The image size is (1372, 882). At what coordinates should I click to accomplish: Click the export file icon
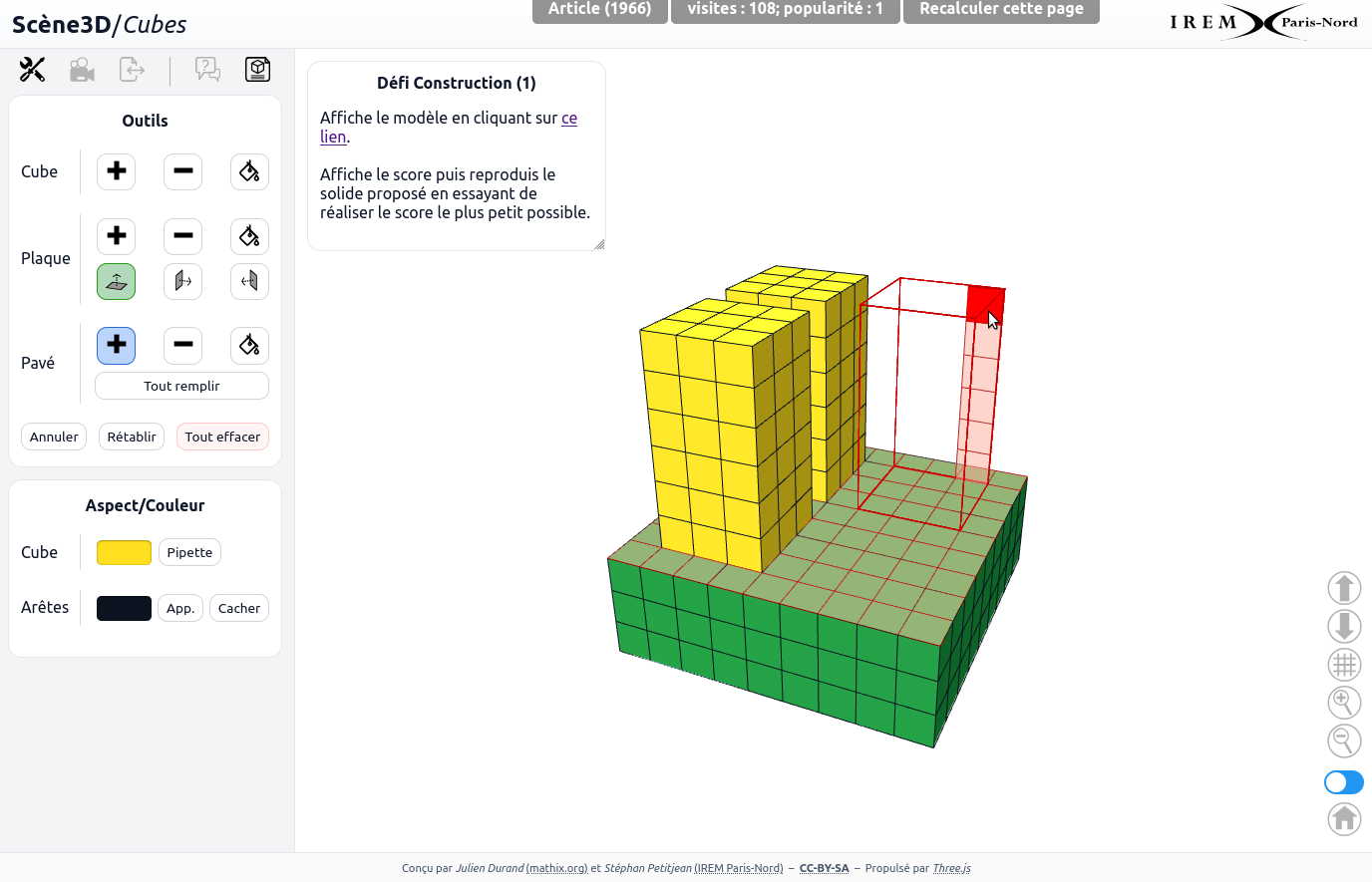point(132,70)
